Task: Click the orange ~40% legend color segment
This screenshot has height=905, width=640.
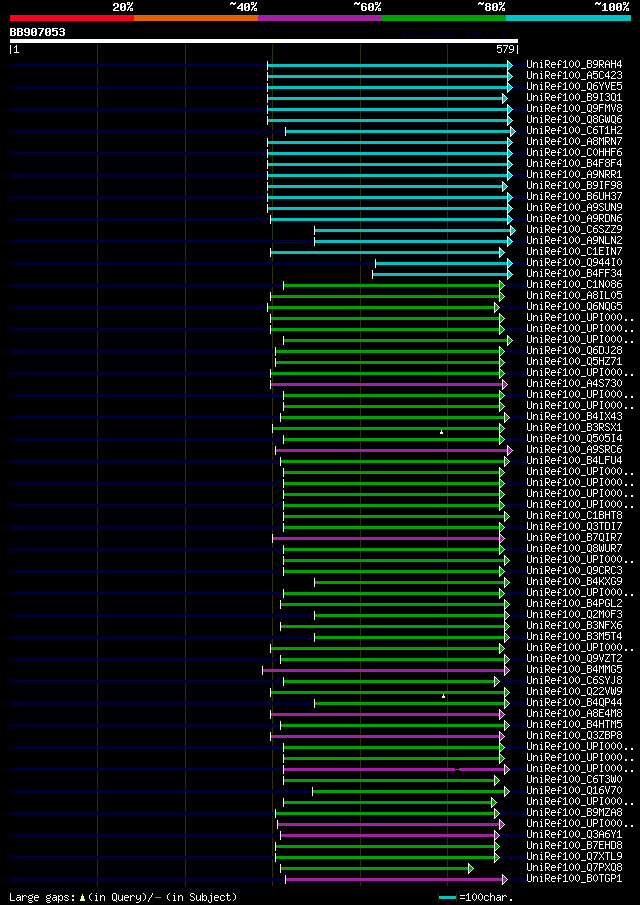Action: pyautogui.click(x=196, y=18)
